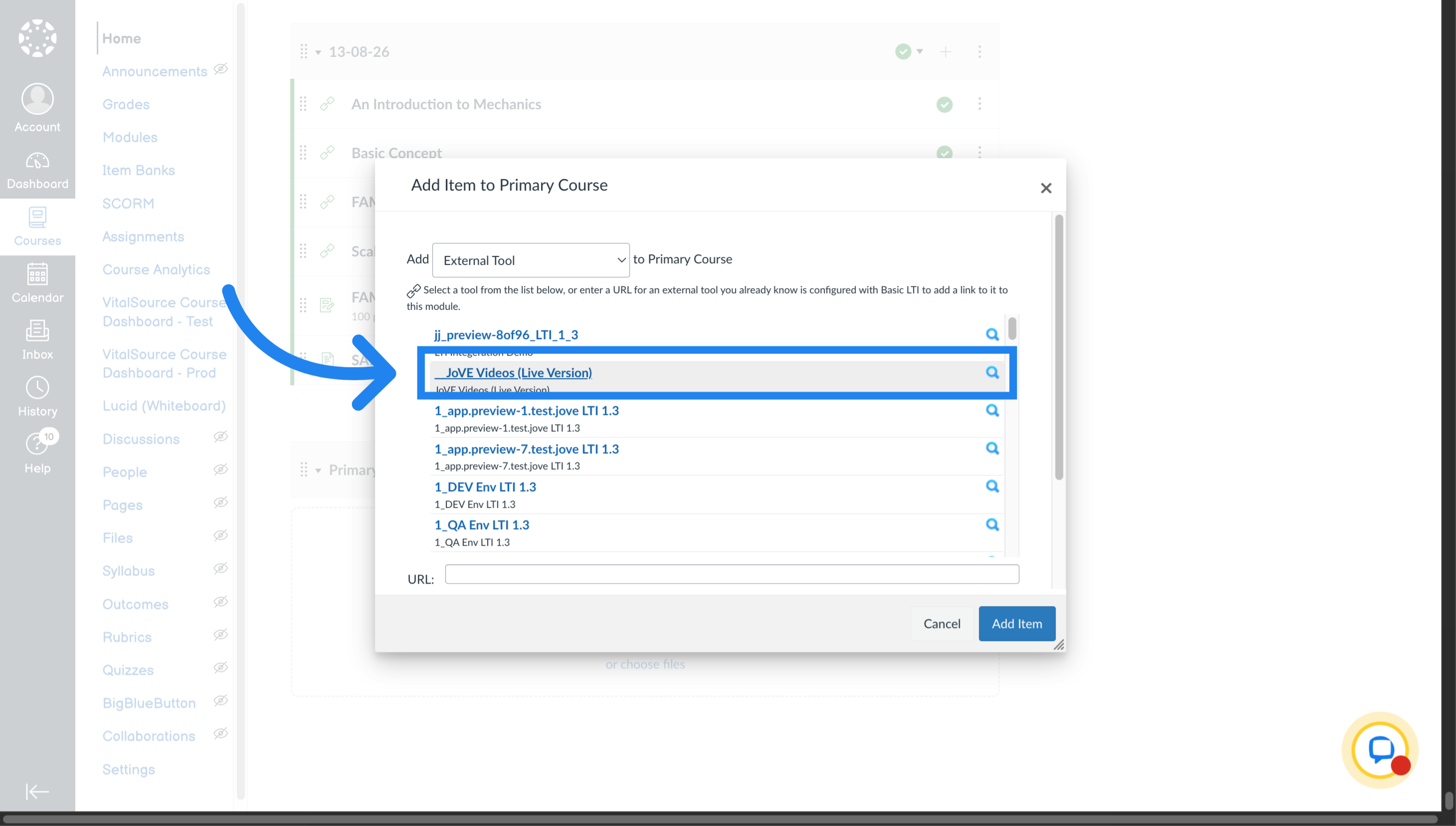Open Syllabus in course navigation

point(129,571)
